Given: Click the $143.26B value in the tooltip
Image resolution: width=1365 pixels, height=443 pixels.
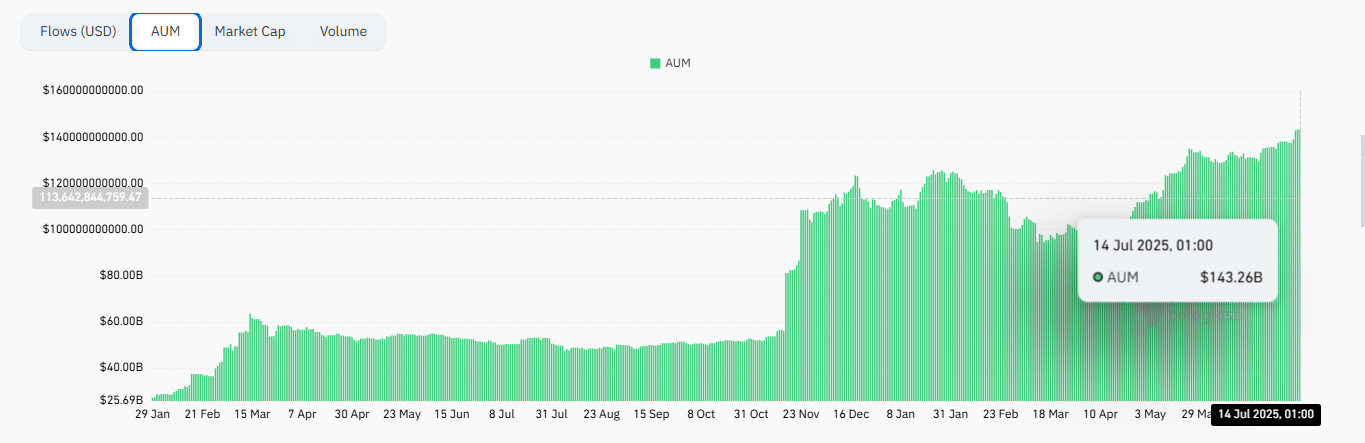Looking at the screenshot, I should pos(1231,277).
